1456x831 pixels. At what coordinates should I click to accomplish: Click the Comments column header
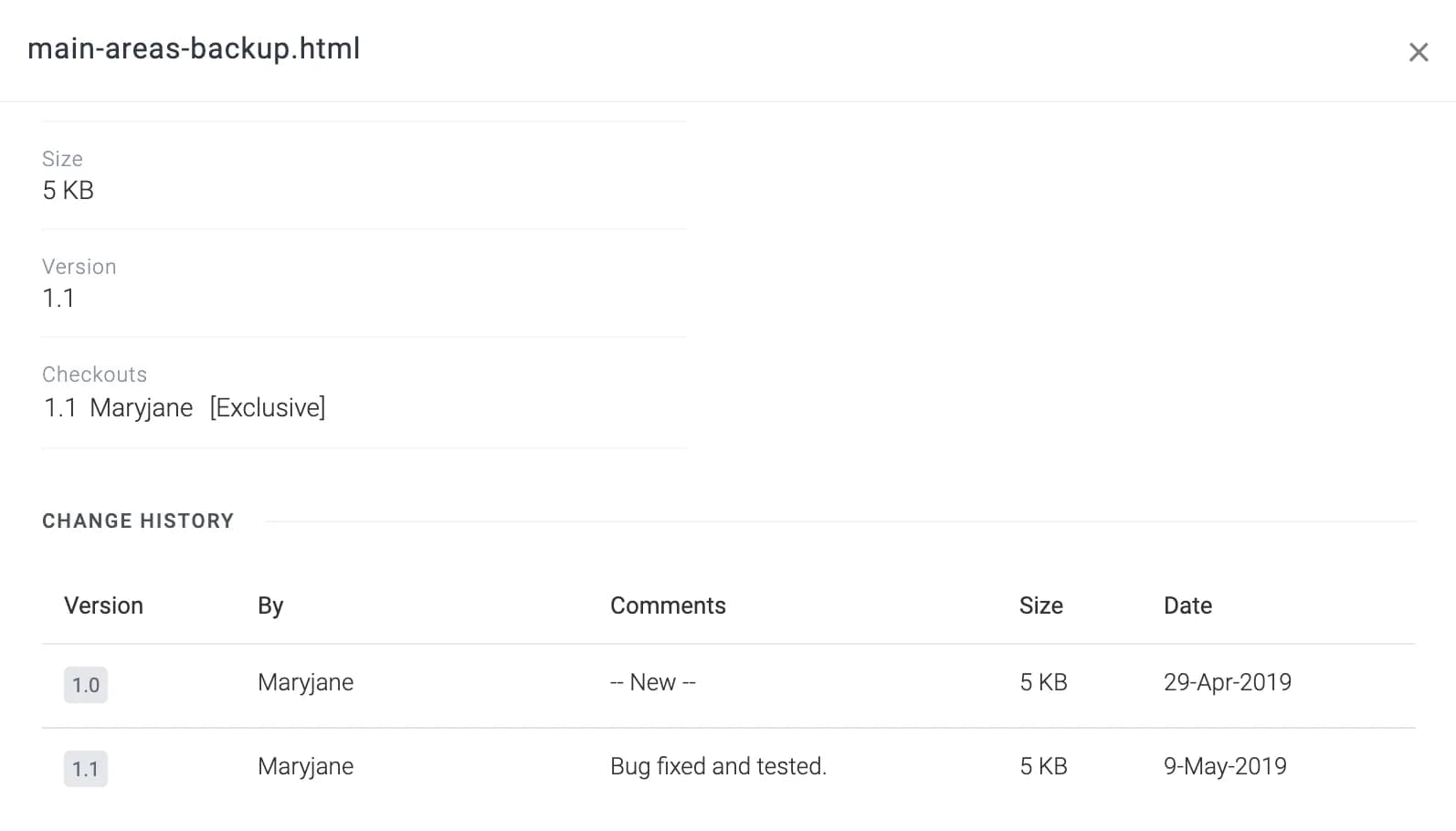click(668, 605)
